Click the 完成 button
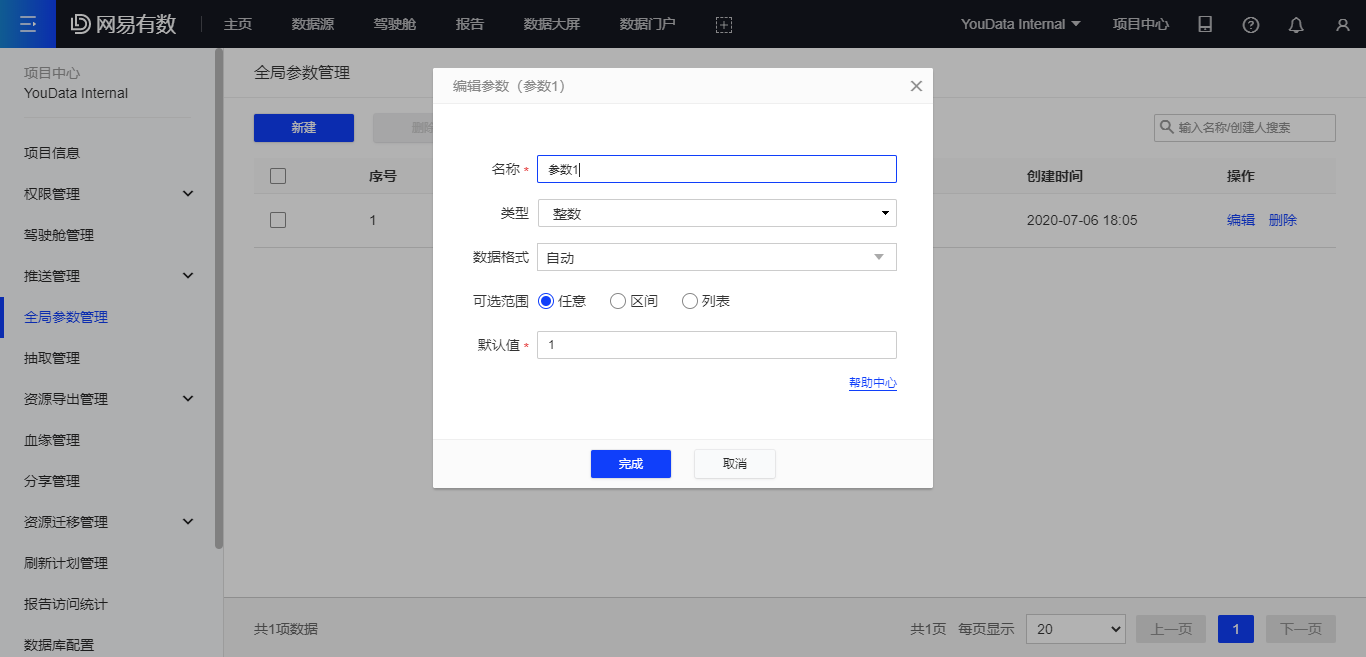 631,464
